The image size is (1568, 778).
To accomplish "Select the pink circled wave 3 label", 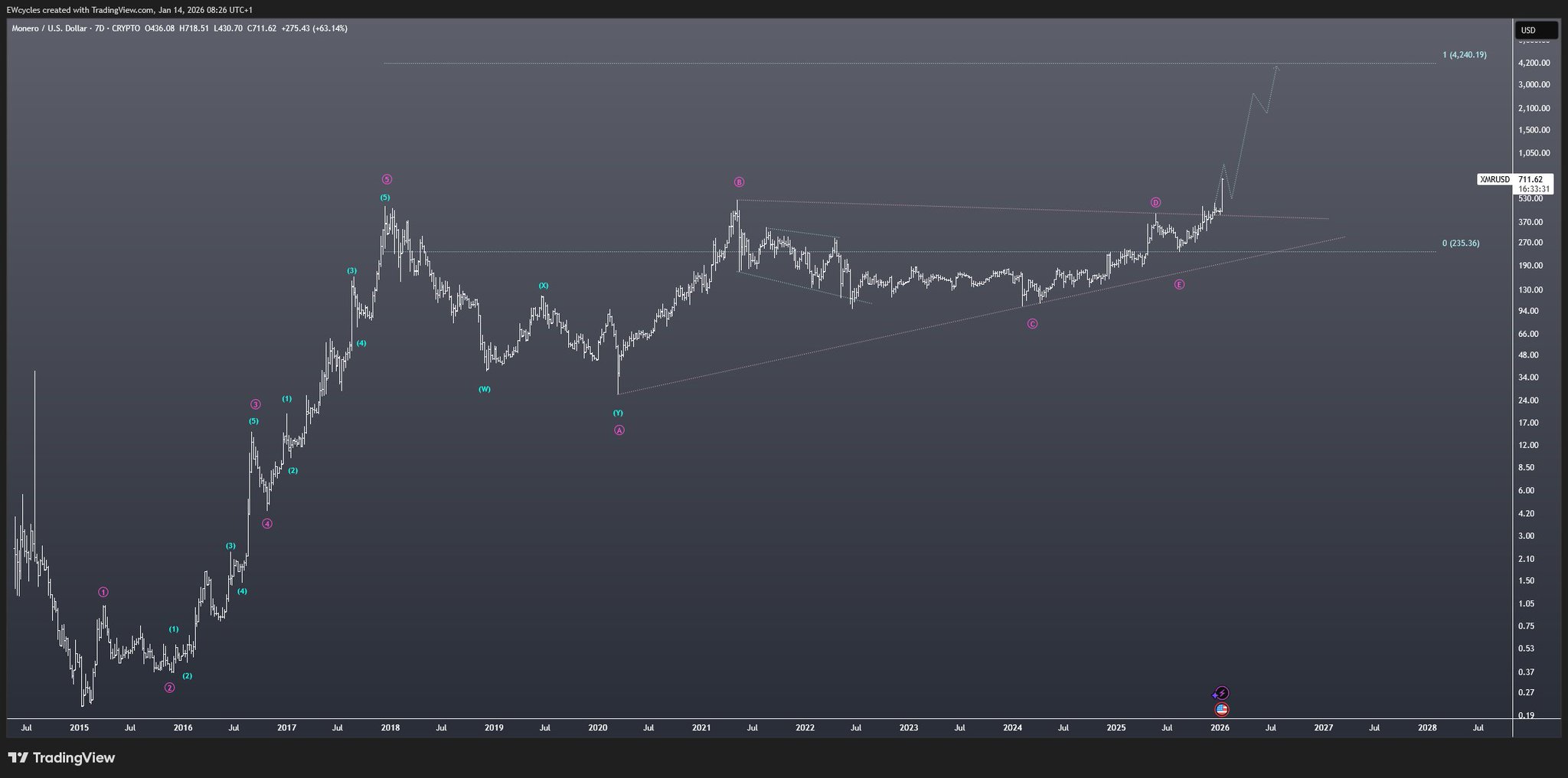I will click(x=256, y=404).
